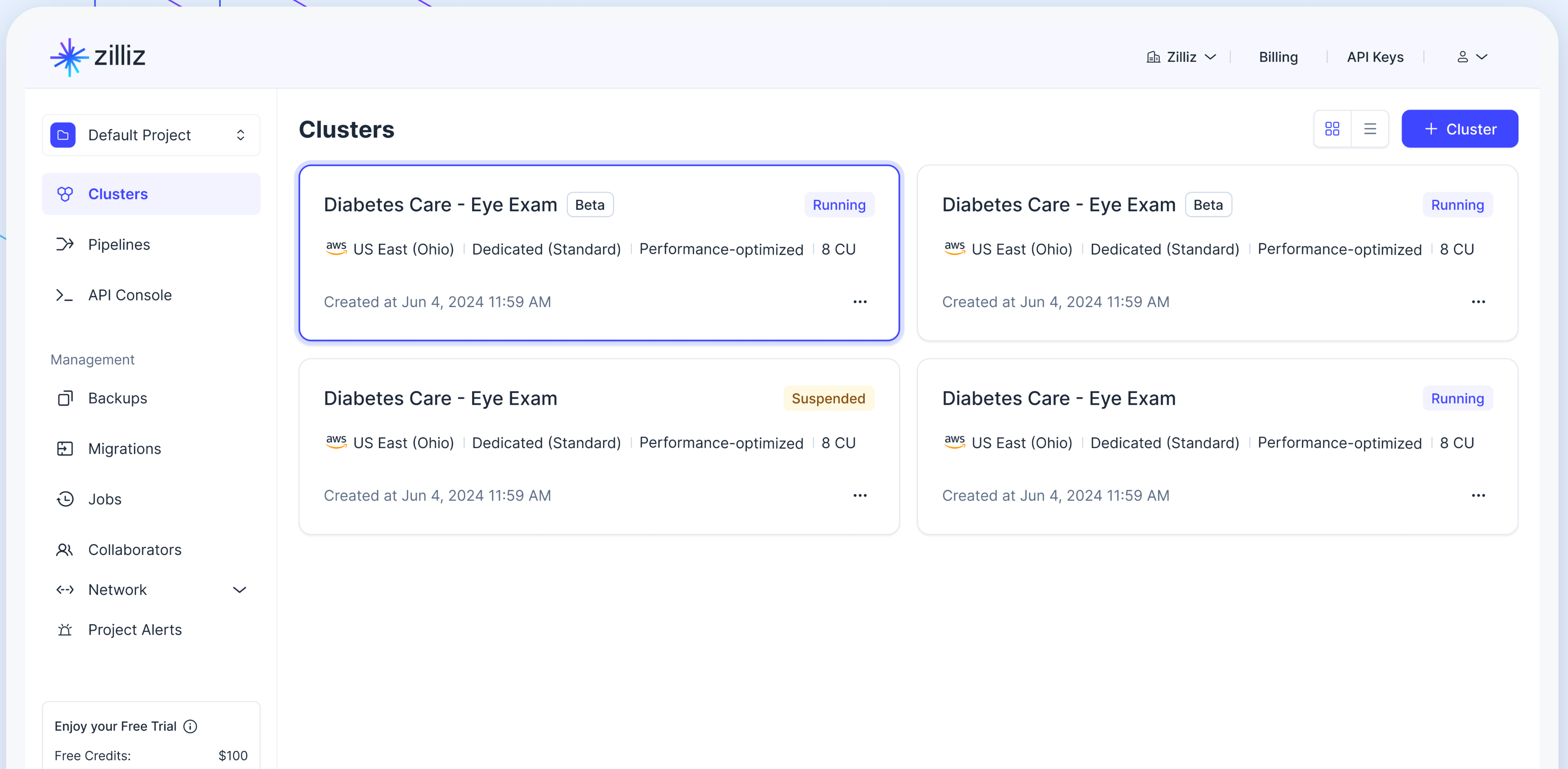1568x769 pixels.
Task: Click Running badge on the highlighted selected card
Action: 839,205
